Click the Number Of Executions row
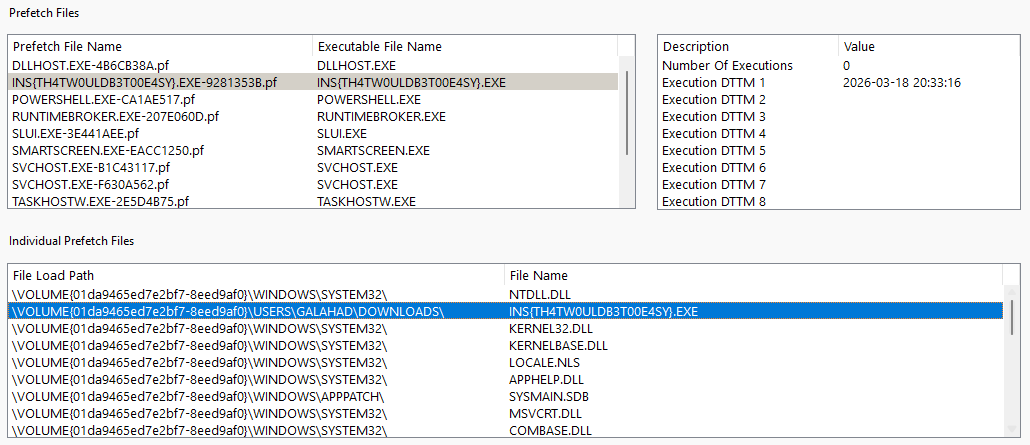1030x445 pixels. click(x=727, y=66)
